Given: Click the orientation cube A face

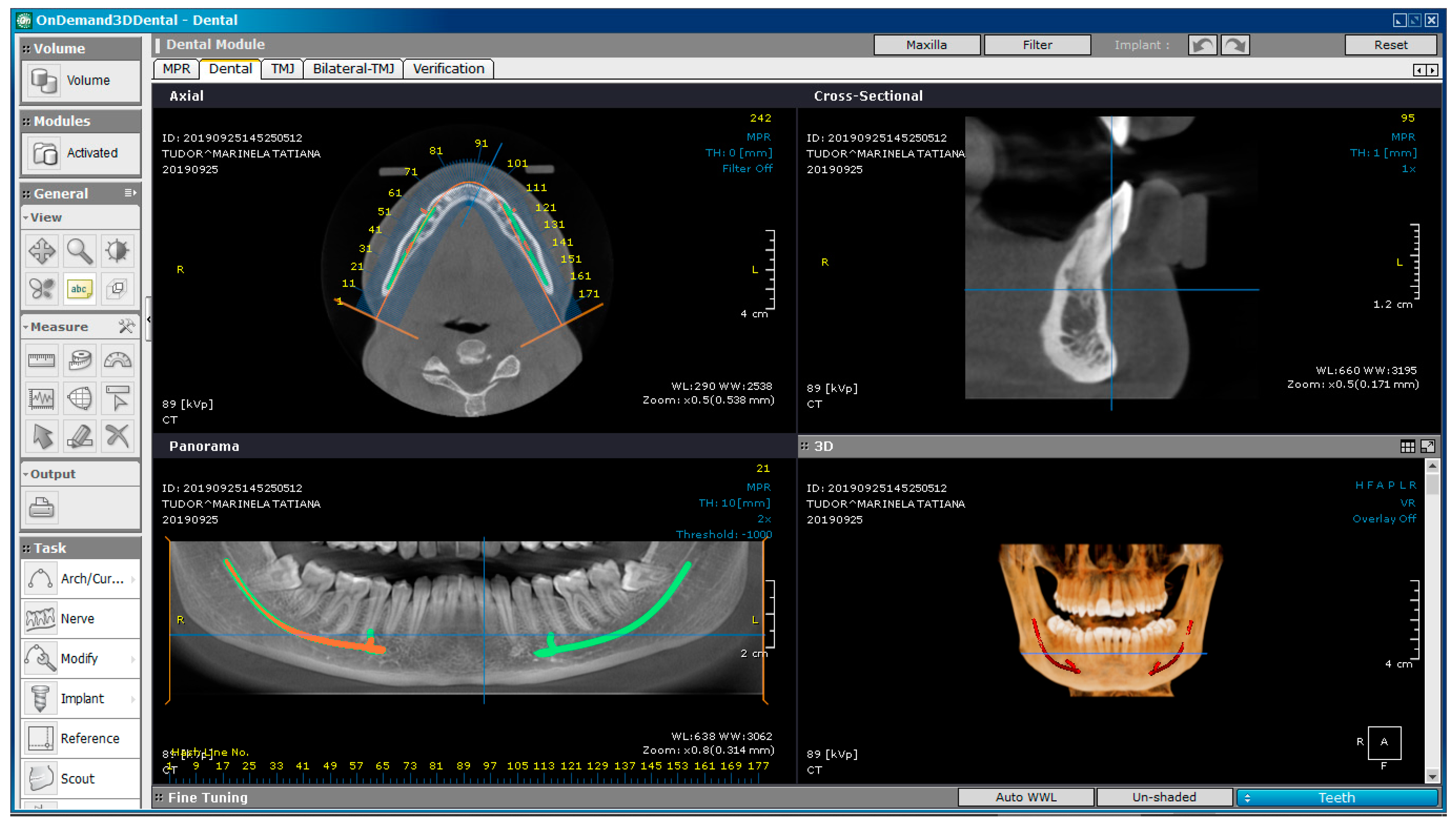Looking at the screenshot, I should 1384,742.
